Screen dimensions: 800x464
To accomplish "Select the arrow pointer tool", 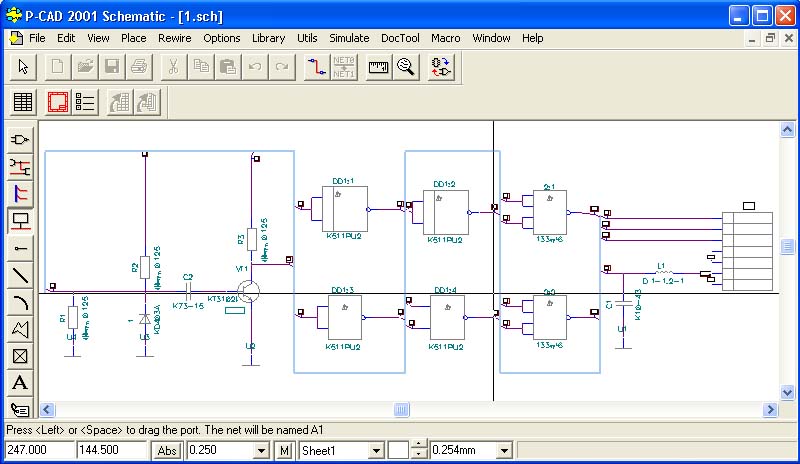I will (23, 67).
